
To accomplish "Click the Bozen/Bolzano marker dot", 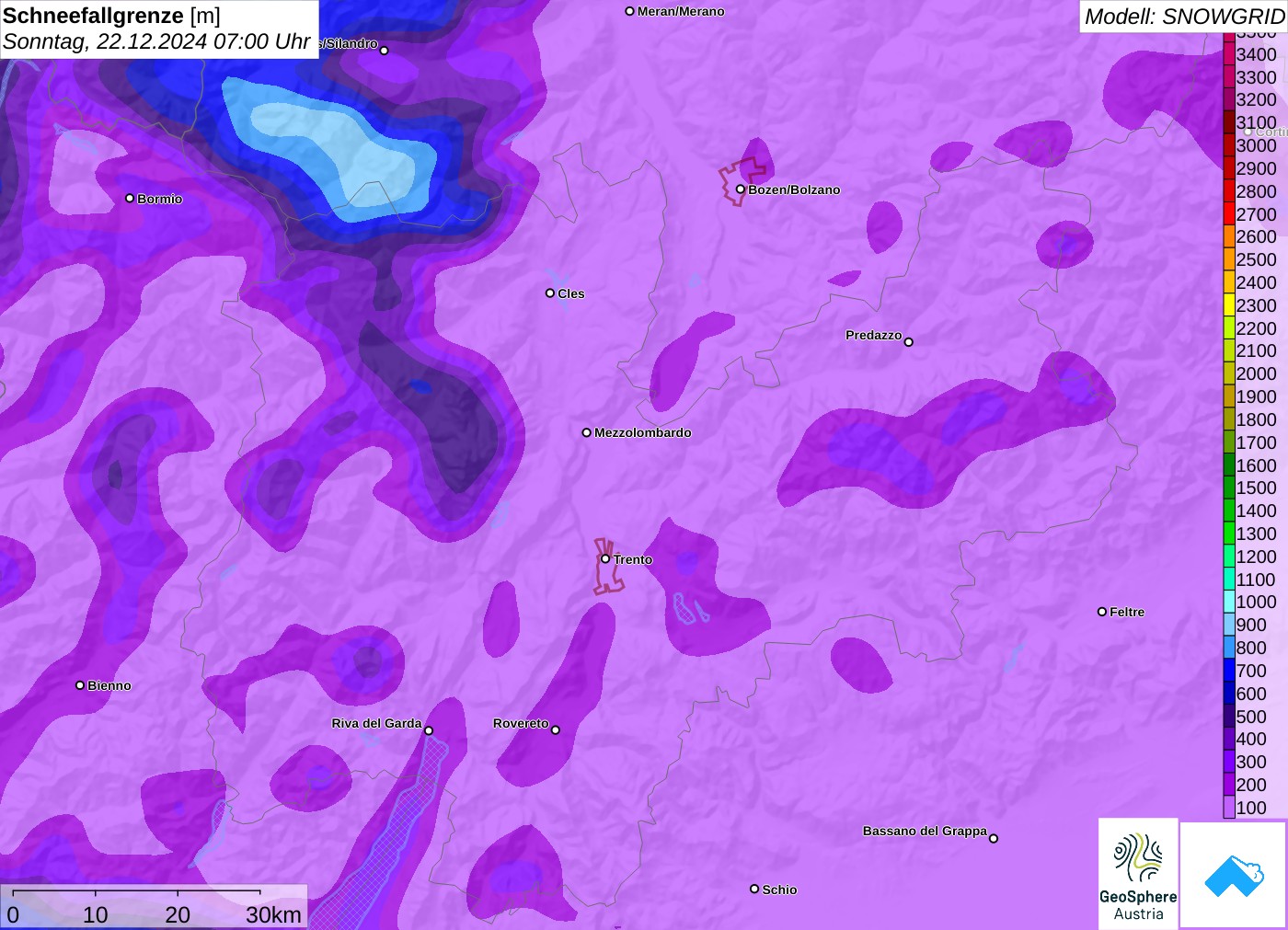I will pyautogui.click(x=741, y=189).
